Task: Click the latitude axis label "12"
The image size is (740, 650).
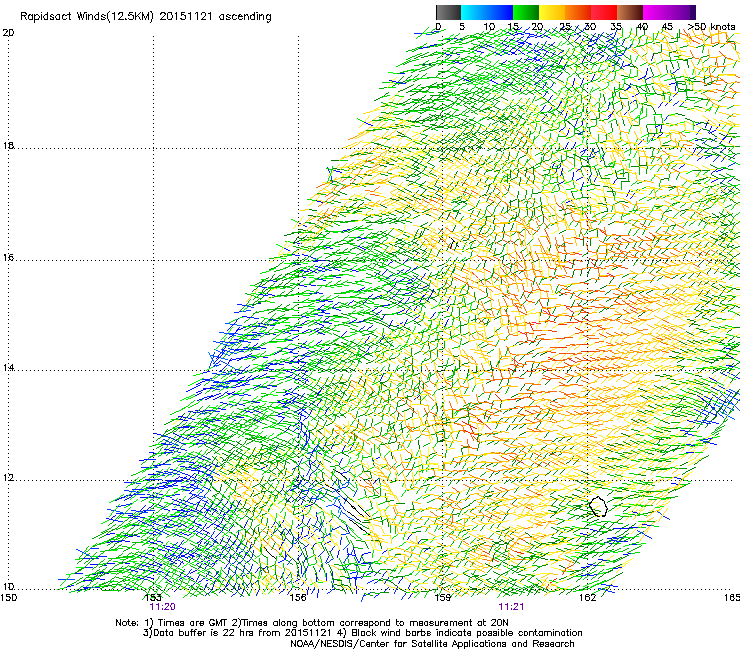Action: coord(8,478)
